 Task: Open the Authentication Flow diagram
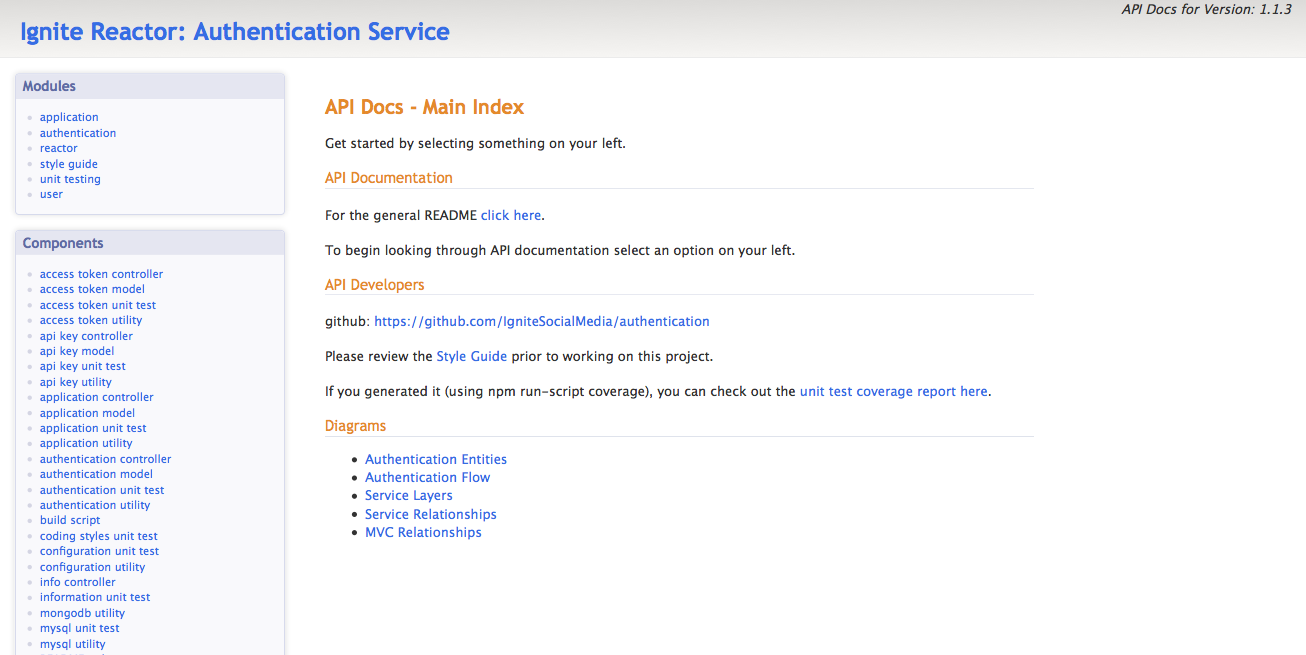[427, 477]
